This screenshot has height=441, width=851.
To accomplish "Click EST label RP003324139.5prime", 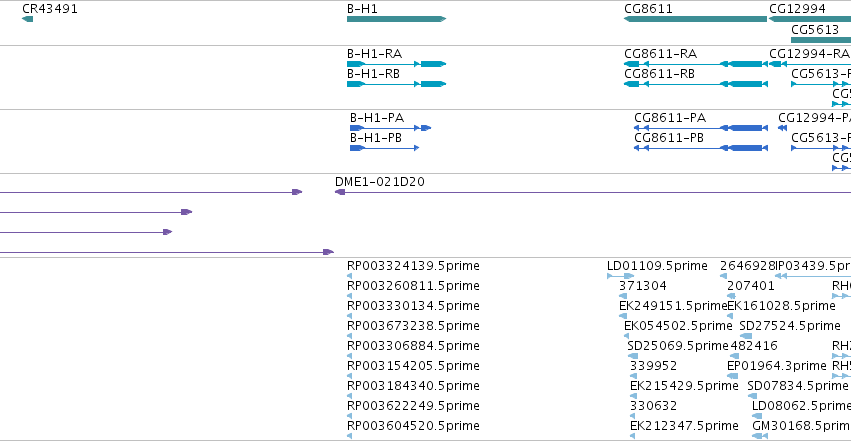I will [x=413, y=266].
